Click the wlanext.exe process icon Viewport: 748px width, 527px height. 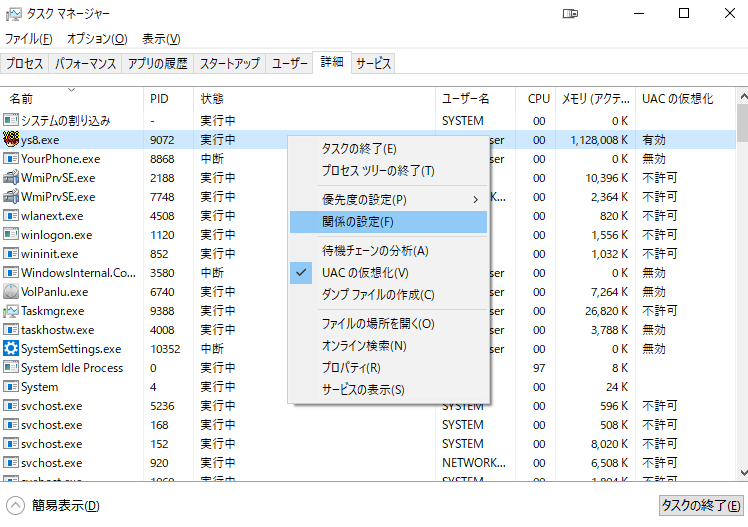(x=10, y=216)
